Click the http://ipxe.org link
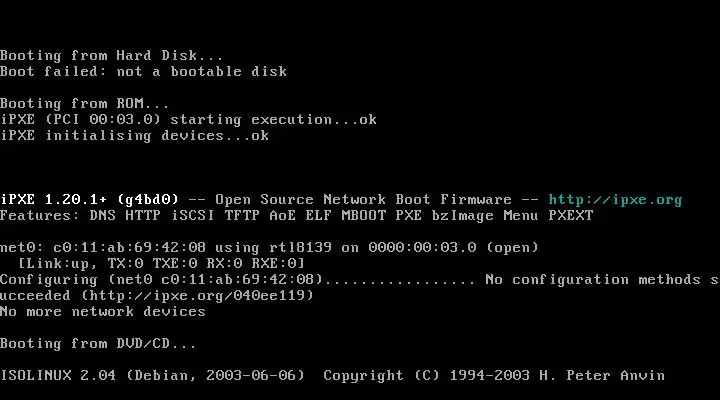This screenshot has height=400, width=720. (615, 200)
